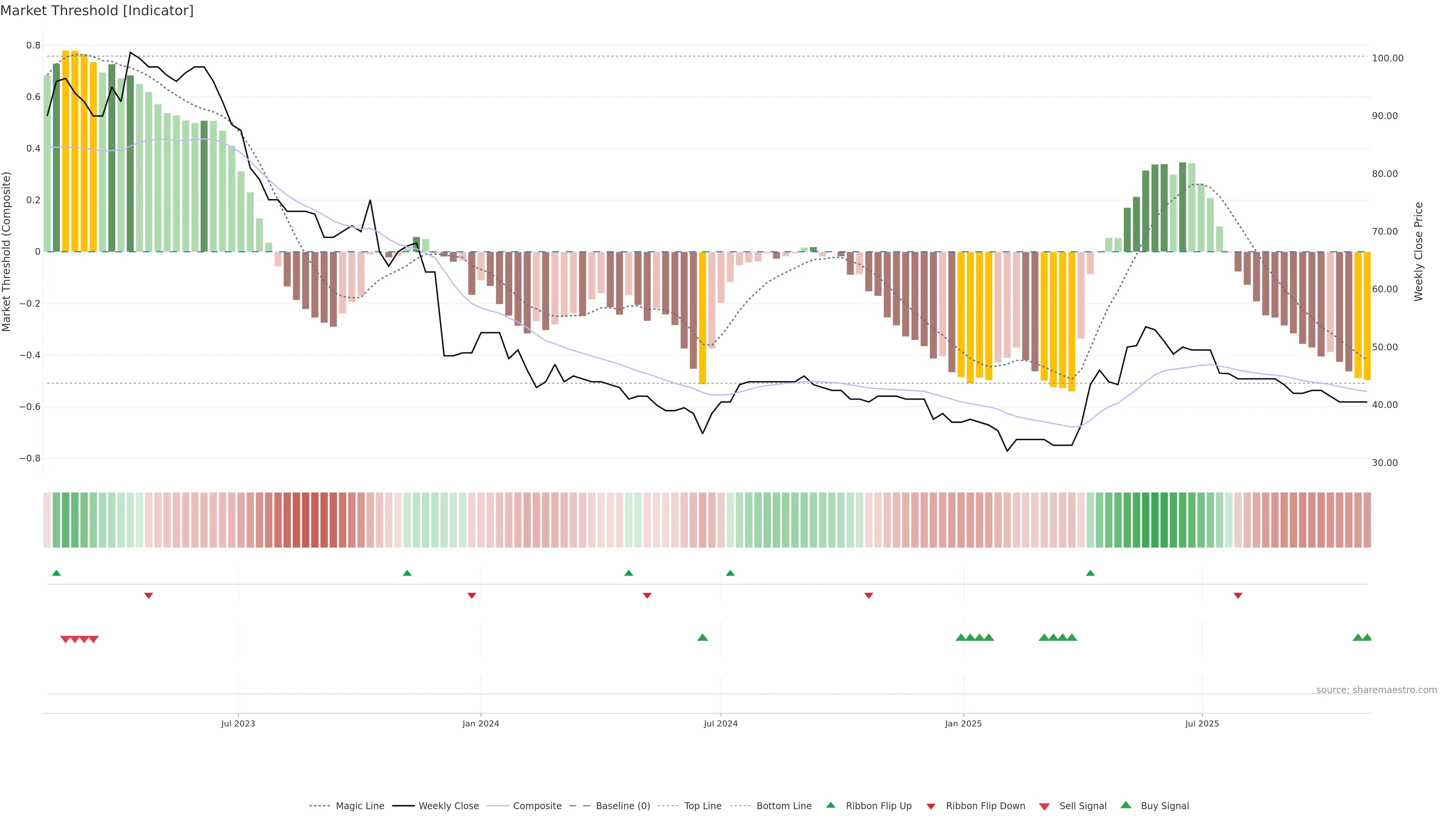The image size is (1456, 819).
Task: Click the Jan 2025 x-axis label
Action: tap(963, 723)
